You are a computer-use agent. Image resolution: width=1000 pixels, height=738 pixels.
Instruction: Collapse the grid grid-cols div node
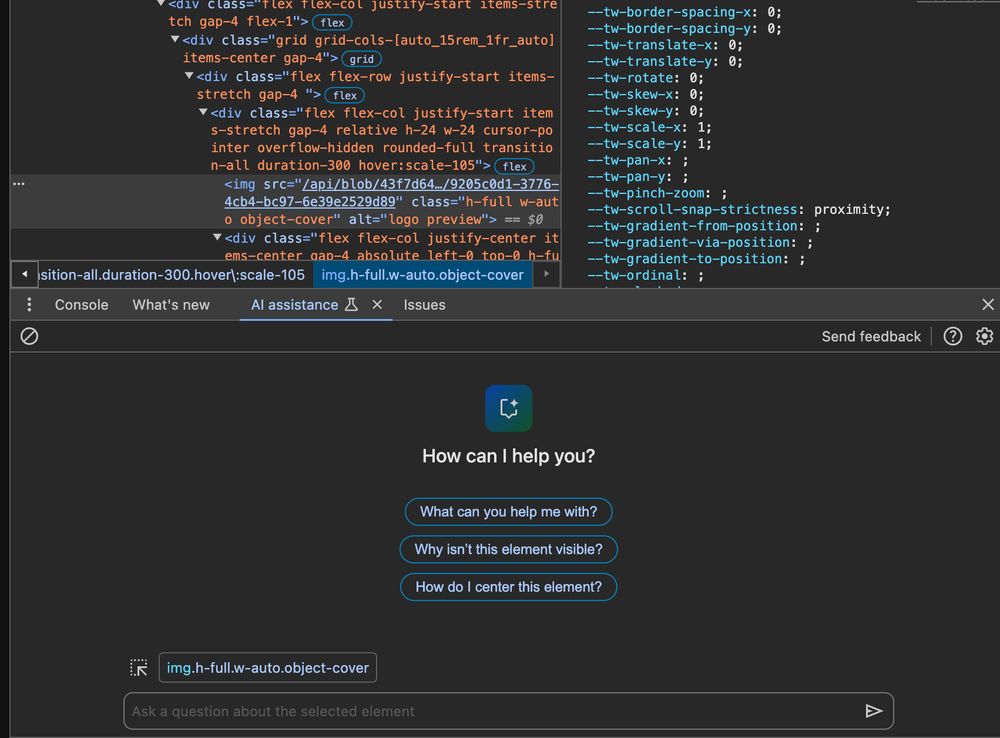175,40
